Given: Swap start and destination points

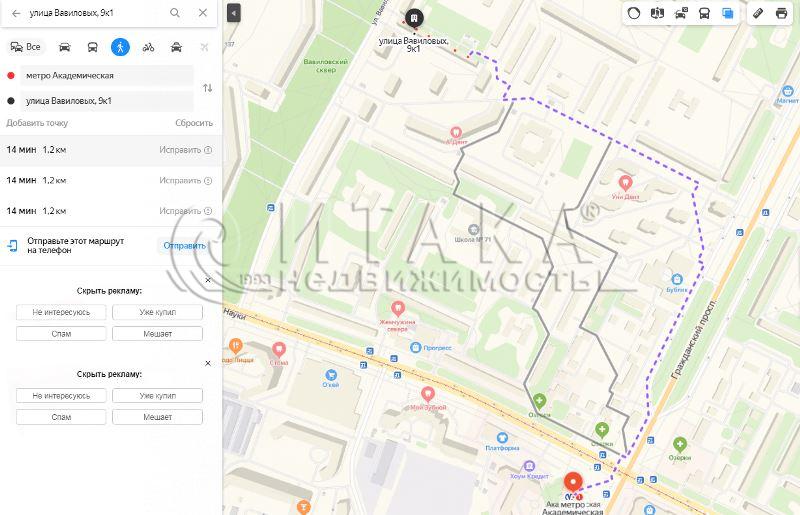Looking at the screenshot, I should (x=207, y=88).
